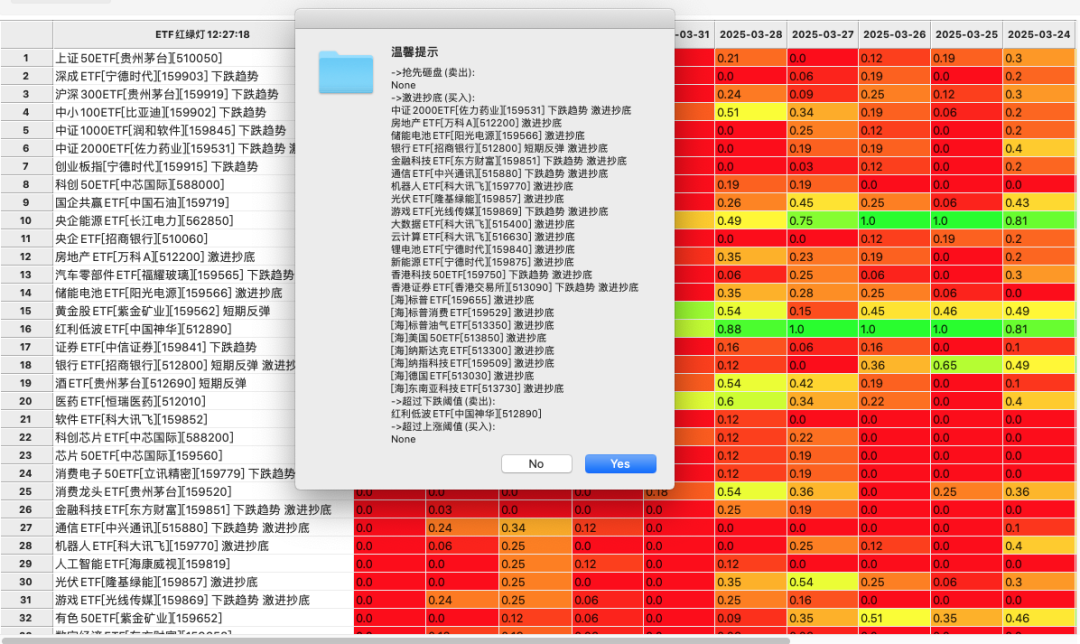Click the horizontal scrollbar at the table bottom
The width and height of the screenshot is (1080, 644).
(395, 640)
